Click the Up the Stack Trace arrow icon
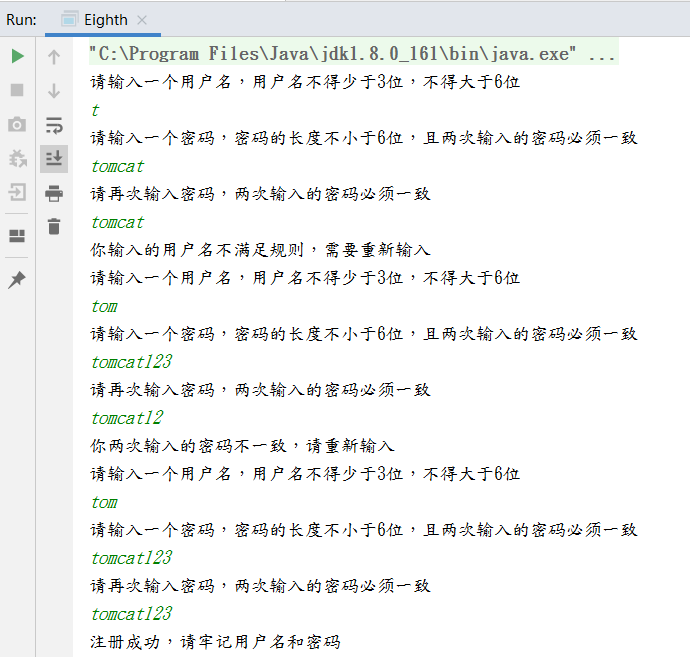 tap(54, 57)
